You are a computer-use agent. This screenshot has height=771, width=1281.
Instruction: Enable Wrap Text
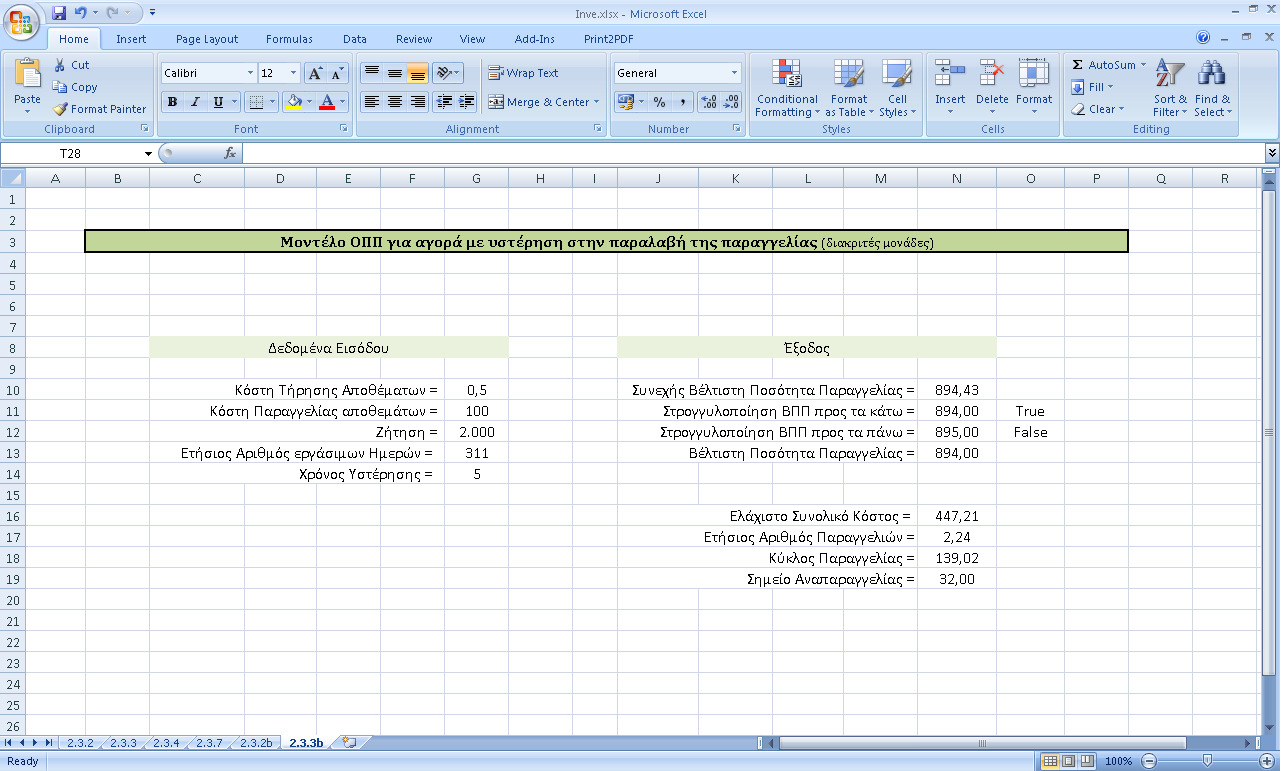524,73
